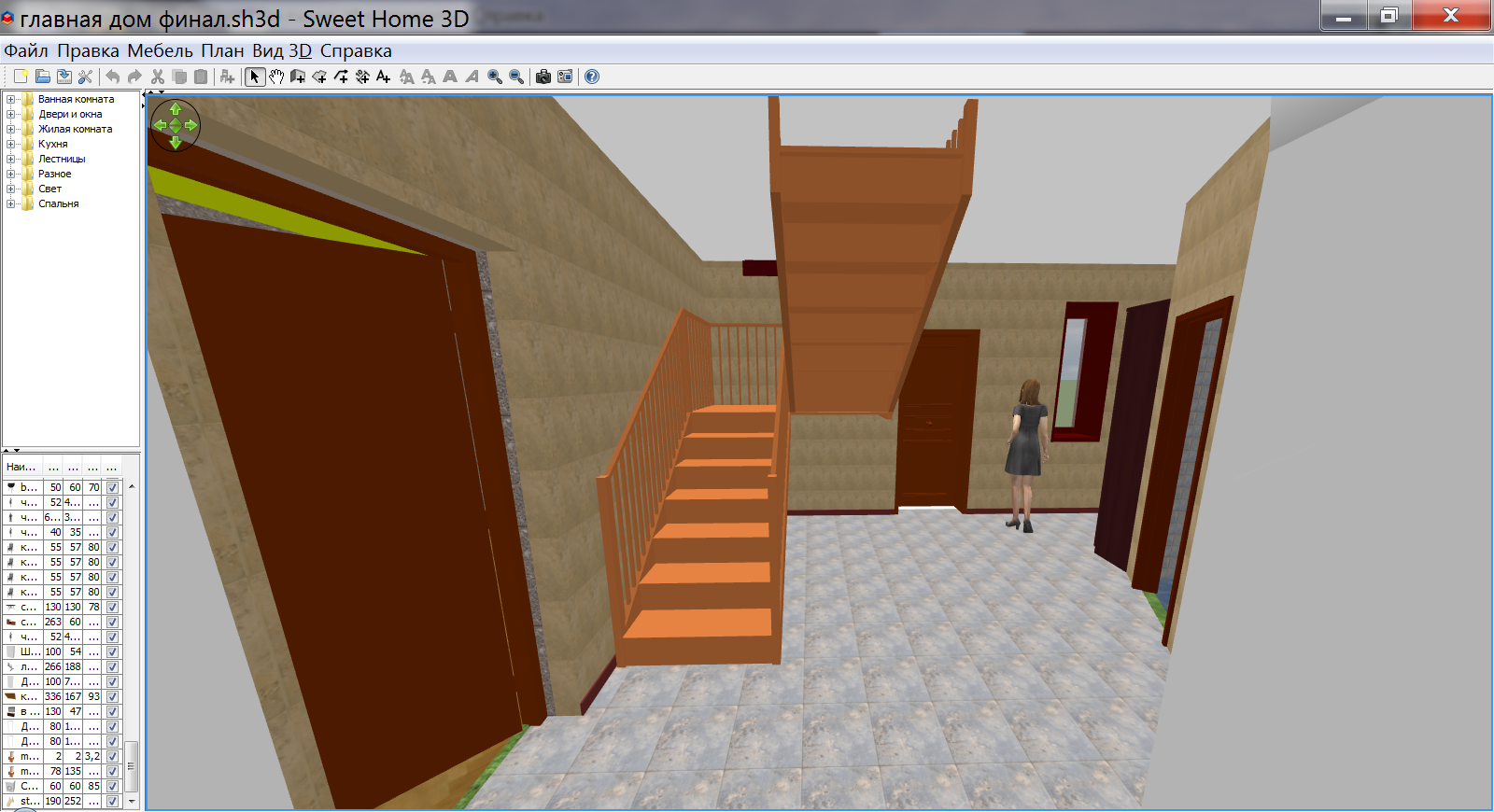1494x812 pixels.
Task: Expand the Кухня catalog folder
Action: 11,144
